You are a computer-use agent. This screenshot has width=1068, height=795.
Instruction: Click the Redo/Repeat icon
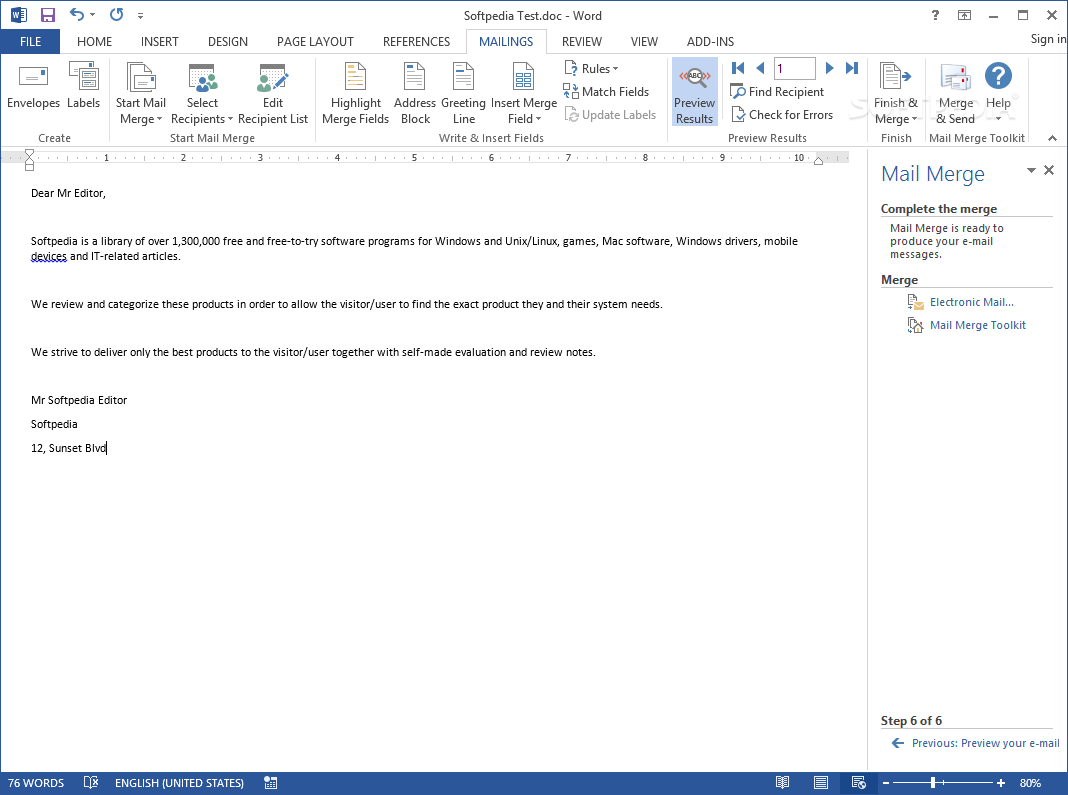[x=116, y=14]
